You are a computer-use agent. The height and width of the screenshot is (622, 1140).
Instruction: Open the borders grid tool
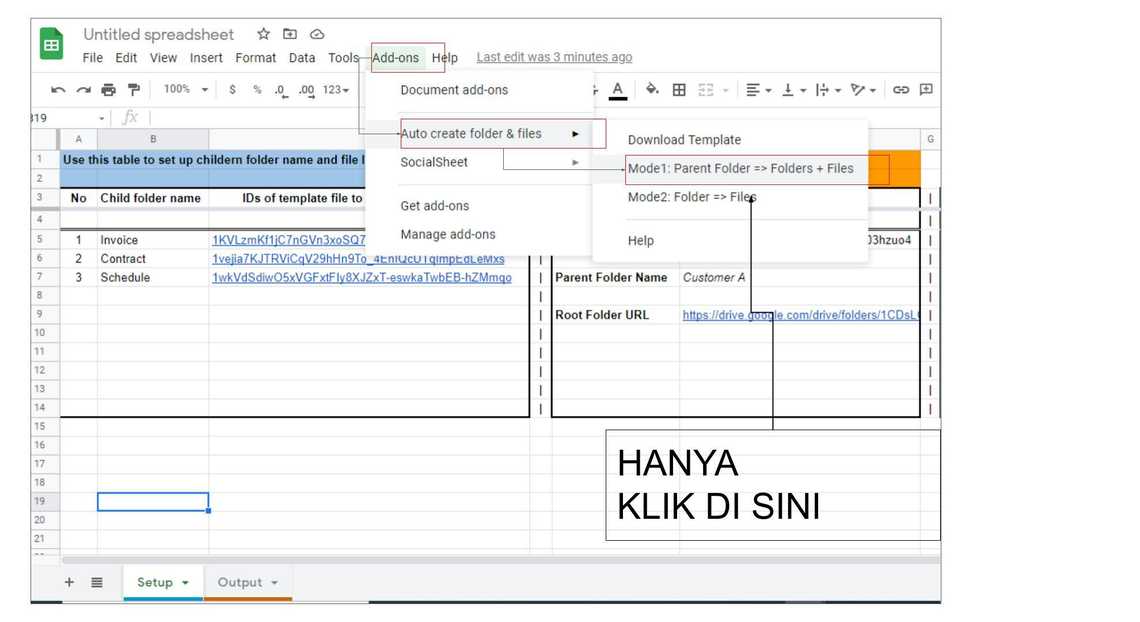[679, 90]
